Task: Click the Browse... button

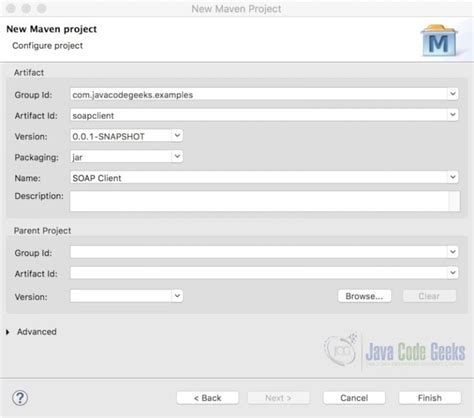Action: tap(364, 296)
